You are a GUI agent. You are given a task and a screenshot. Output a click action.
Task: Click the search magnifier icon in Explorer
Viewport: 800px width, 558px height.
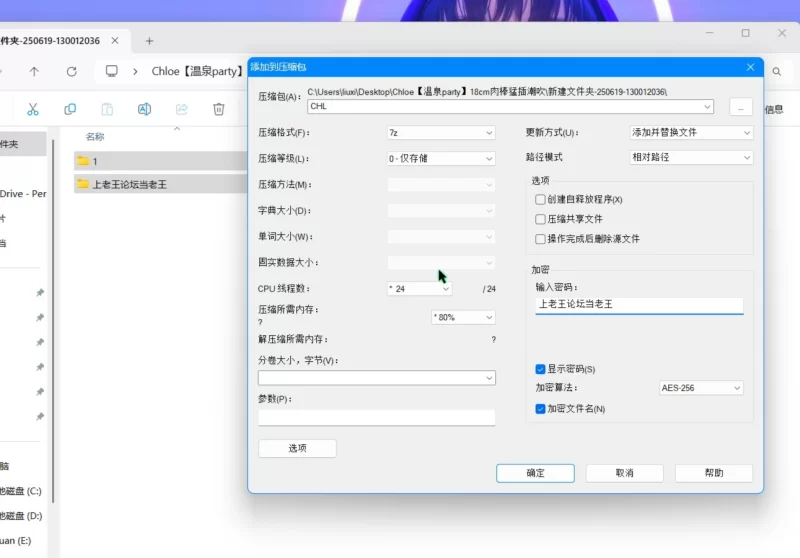click(x=777, y=72)
